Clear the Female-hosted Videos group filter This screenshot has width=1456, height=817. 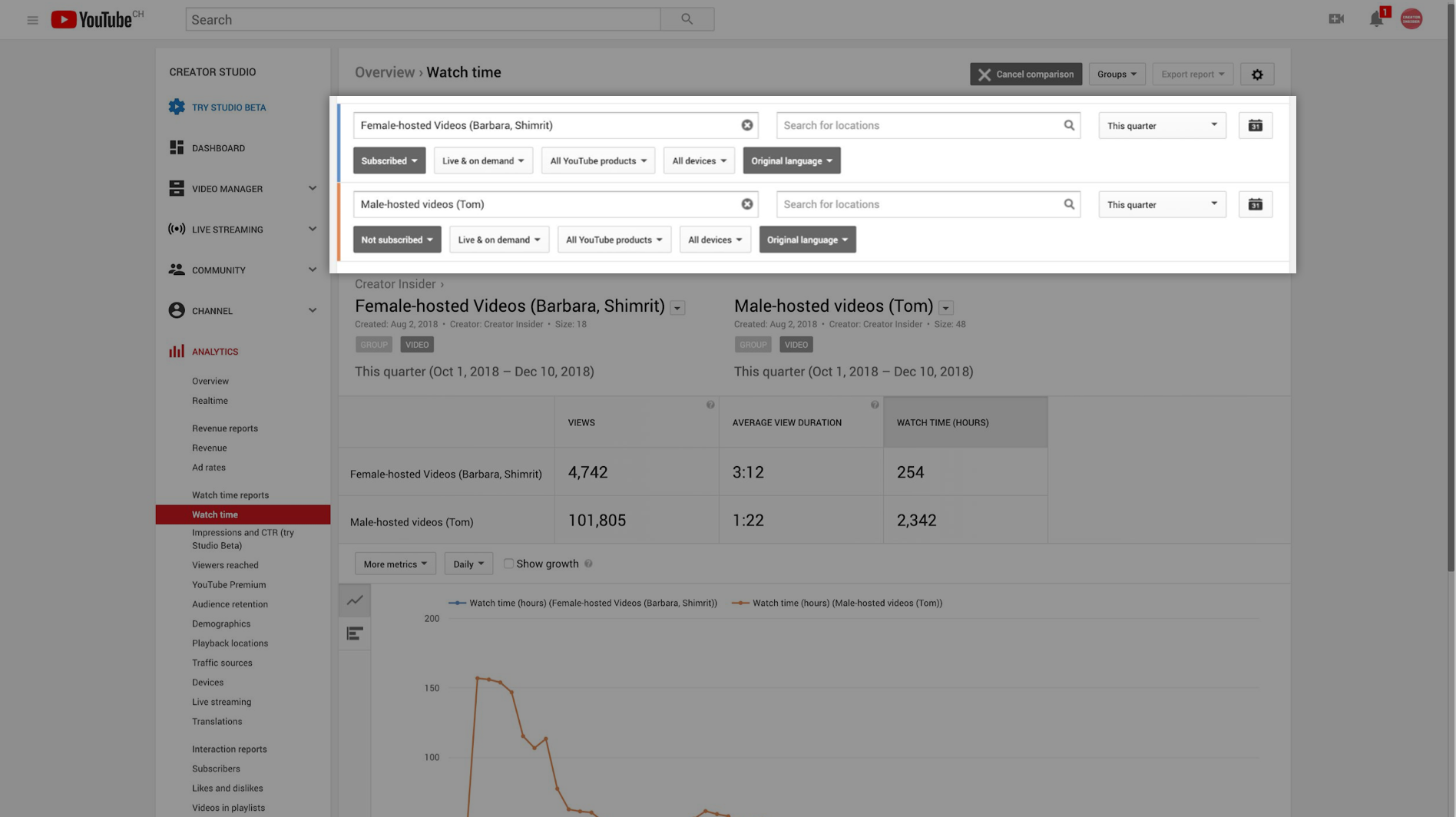click(746, 125)
